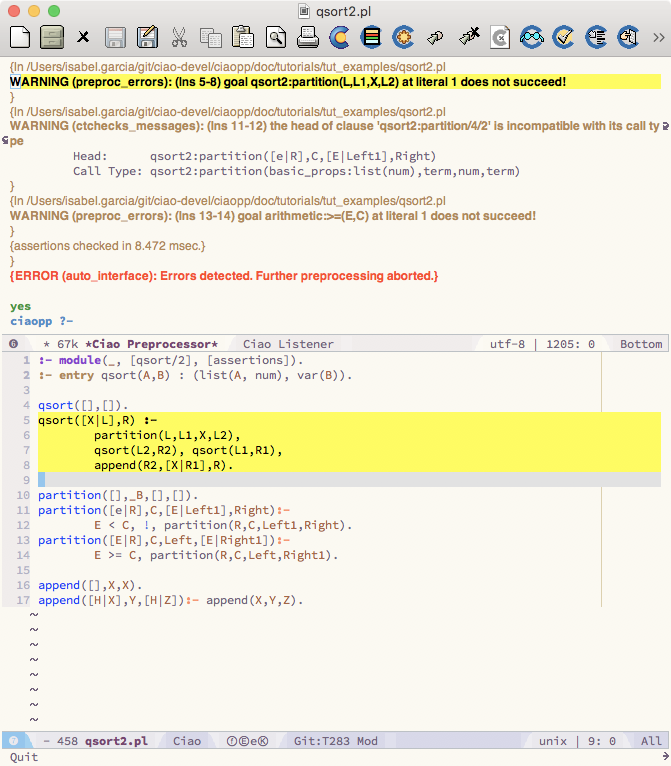Click the glasses Ciao toolbar icon

[x=531, y=38]
